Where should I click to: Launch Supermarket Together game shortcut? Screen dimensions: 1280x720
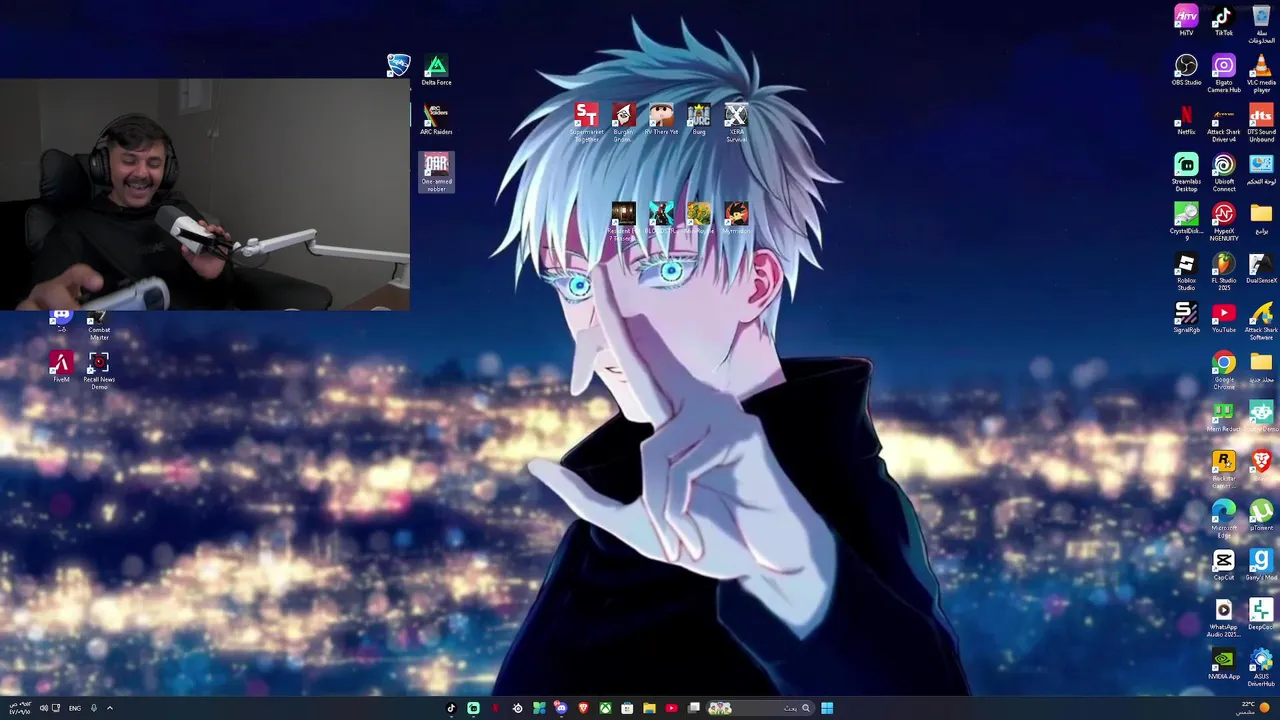[x=587, y=122]
